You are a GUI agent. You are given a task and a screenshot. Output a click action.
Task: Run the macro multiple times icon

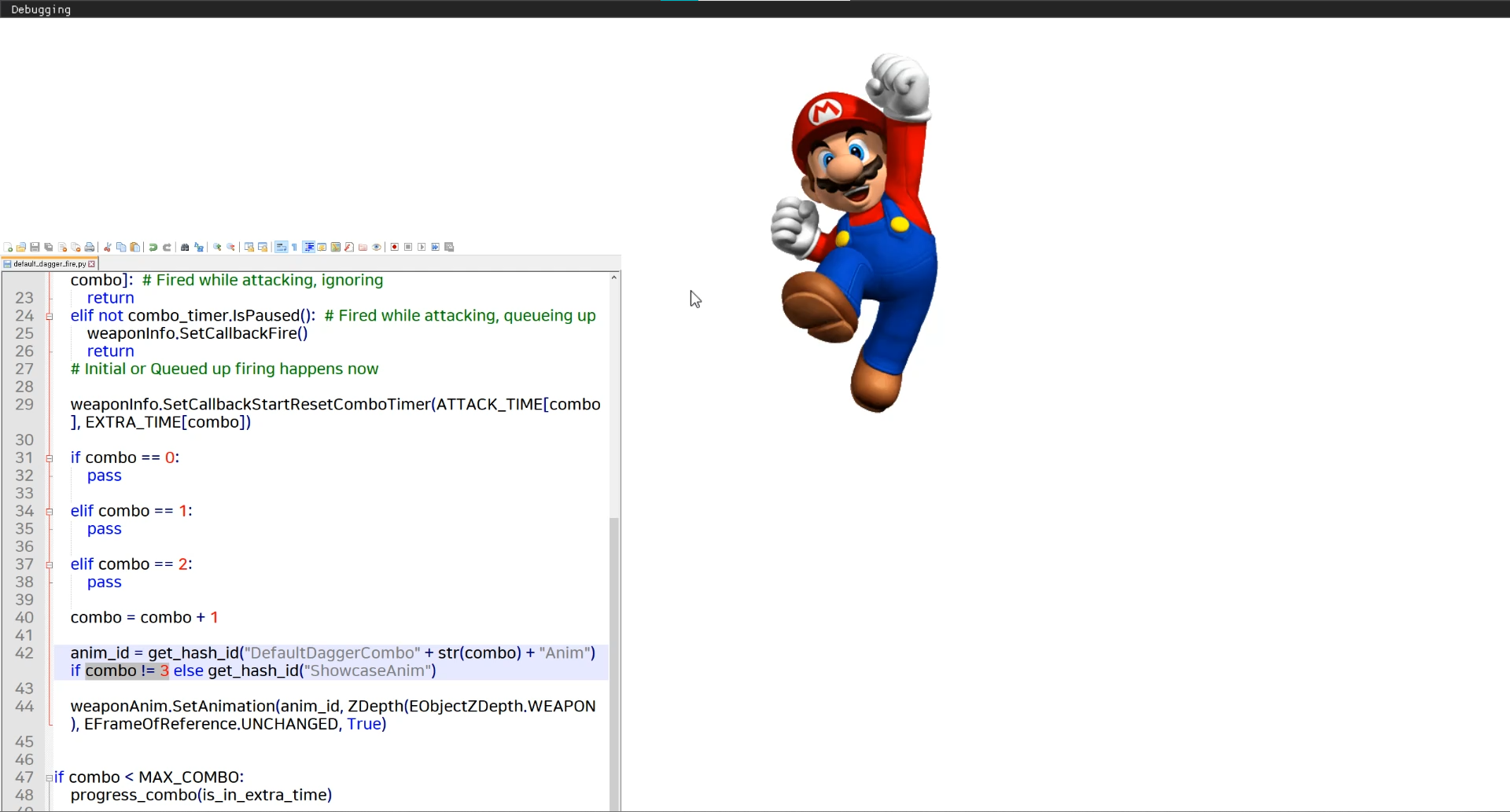click(x=436, y=248)
